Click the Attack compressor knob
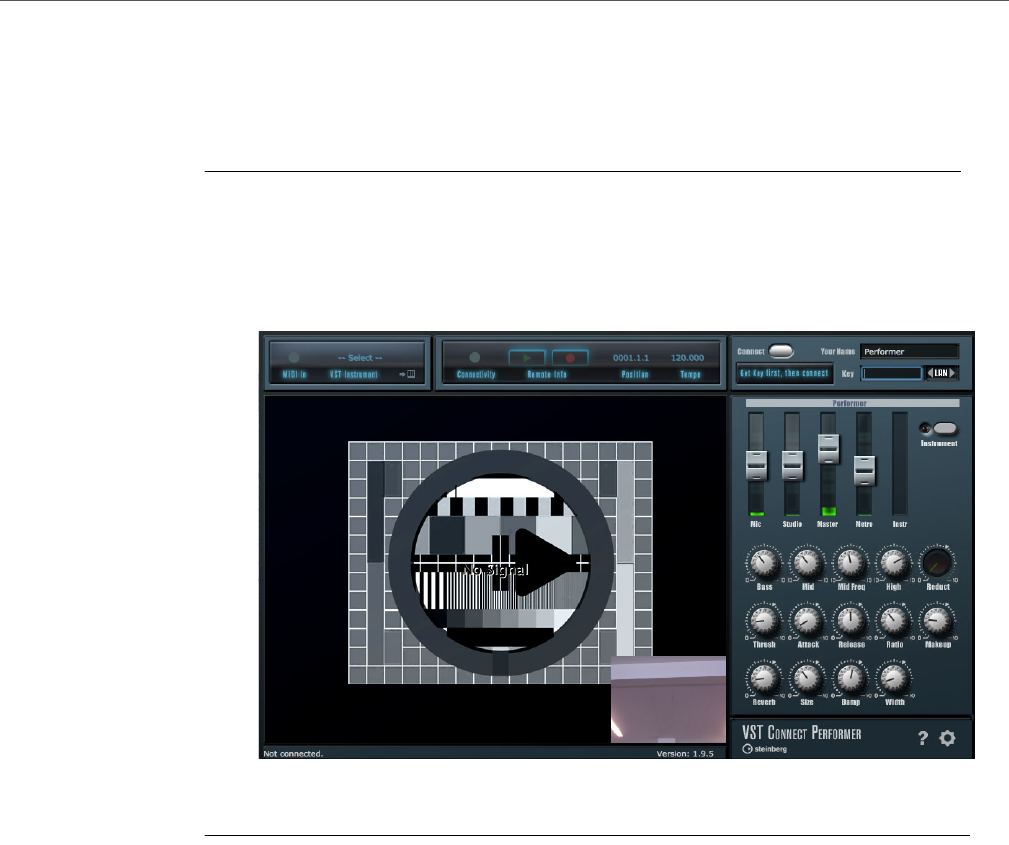 808,621
